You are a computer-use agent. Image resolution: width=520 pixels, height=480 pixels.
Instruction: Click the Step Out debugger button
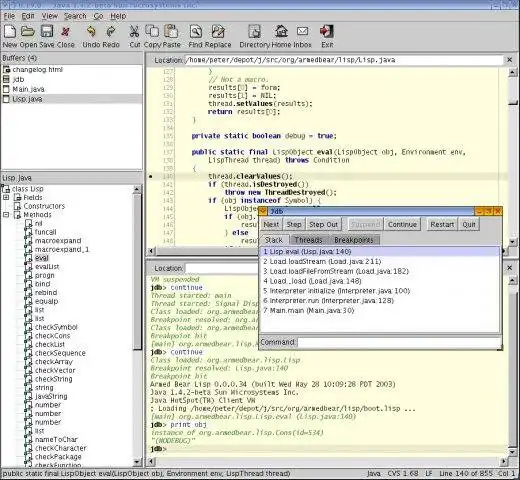tap(323, 224)
